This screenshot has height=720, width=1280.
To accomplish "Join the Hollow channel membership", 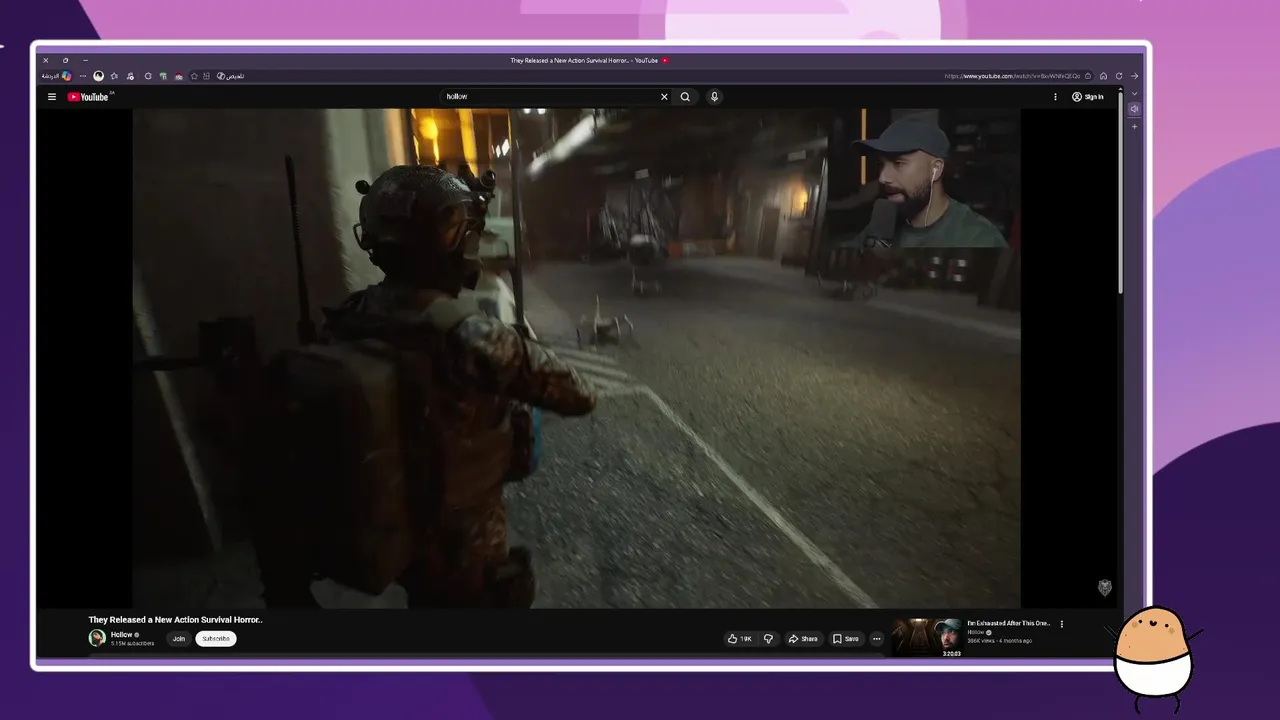I will click(x=178, y=639).
